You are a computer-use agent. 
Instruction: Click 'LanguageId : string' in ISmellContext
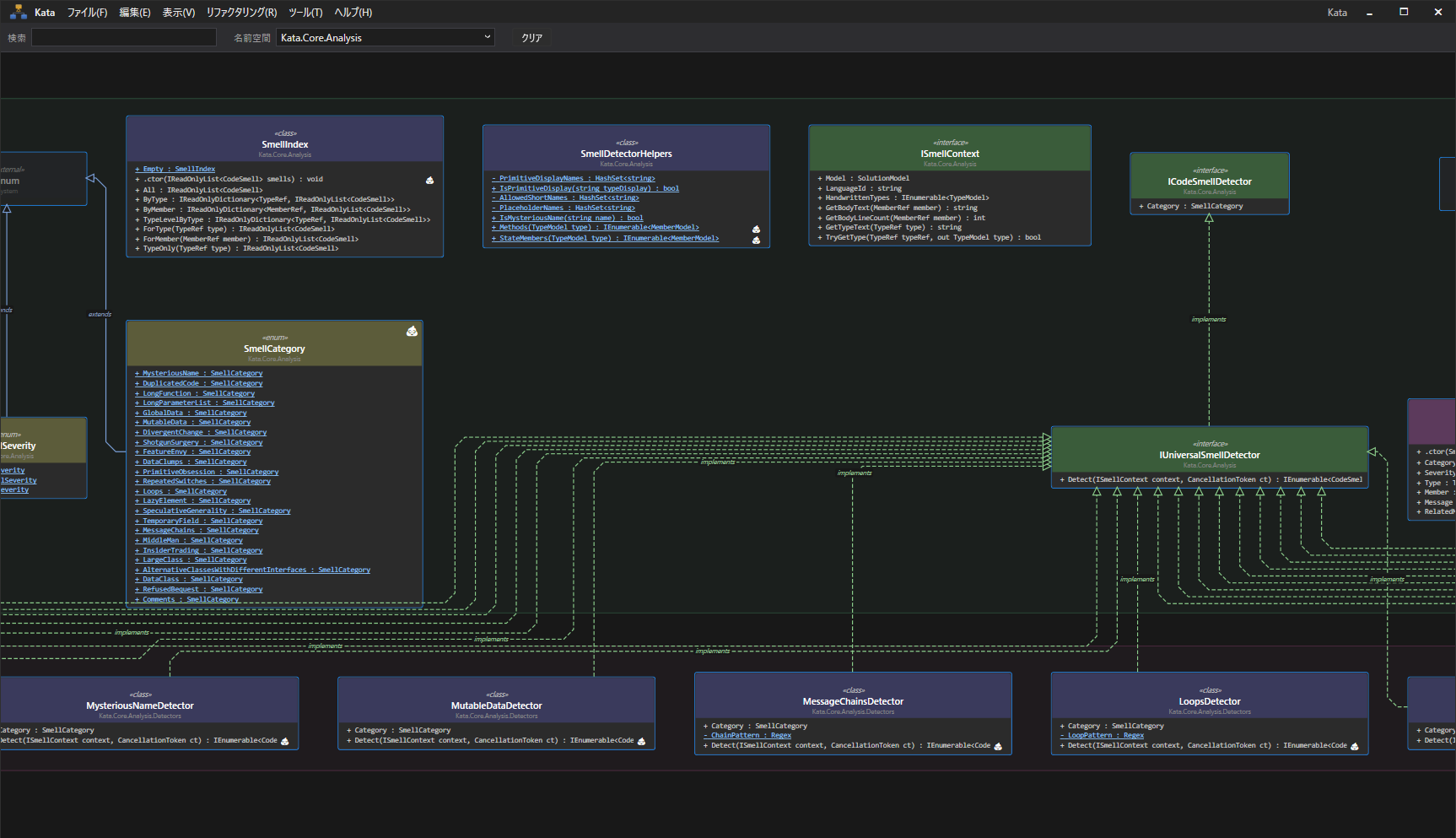(x=860, y=188)
